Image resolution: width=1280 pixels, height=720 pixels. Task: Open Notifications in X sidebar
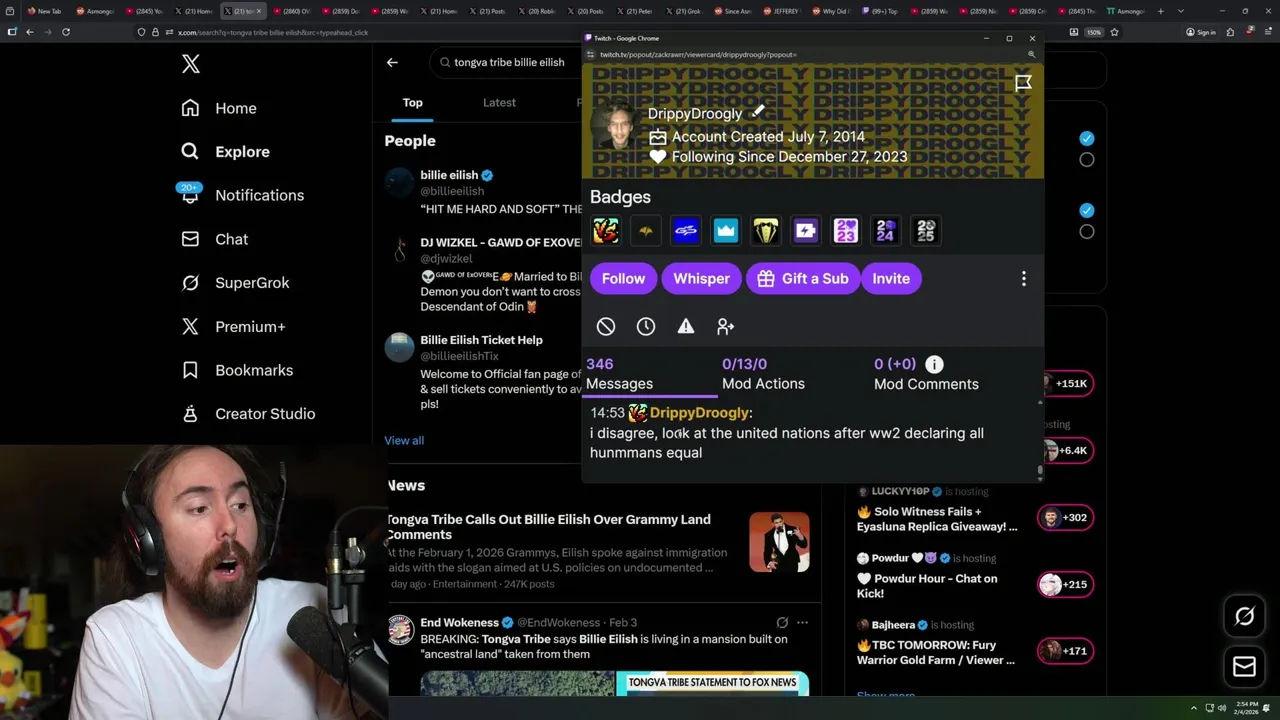pyautogui.click(x=241, y=195)
